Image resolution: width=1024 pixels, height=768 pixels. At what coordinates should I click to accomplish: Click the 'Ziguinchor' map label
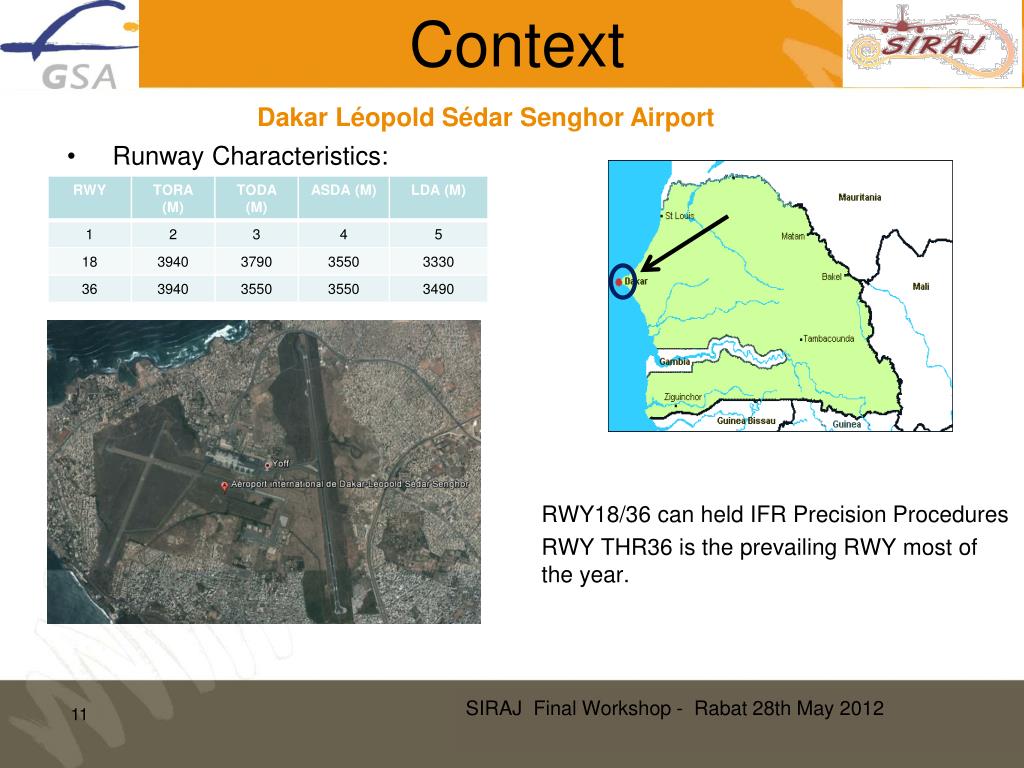(682, 397)
